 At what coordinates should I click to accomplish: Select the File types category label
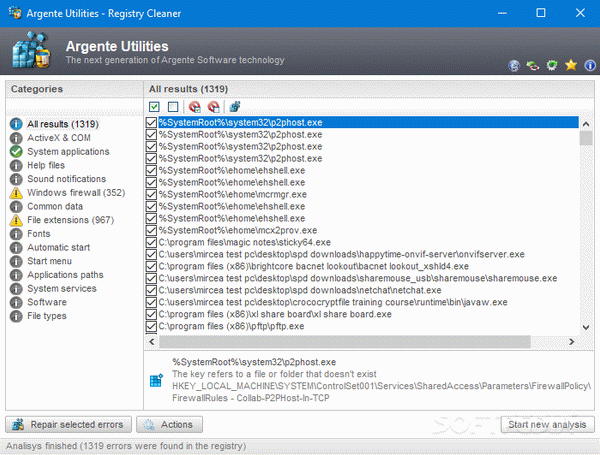pos(47,316)
